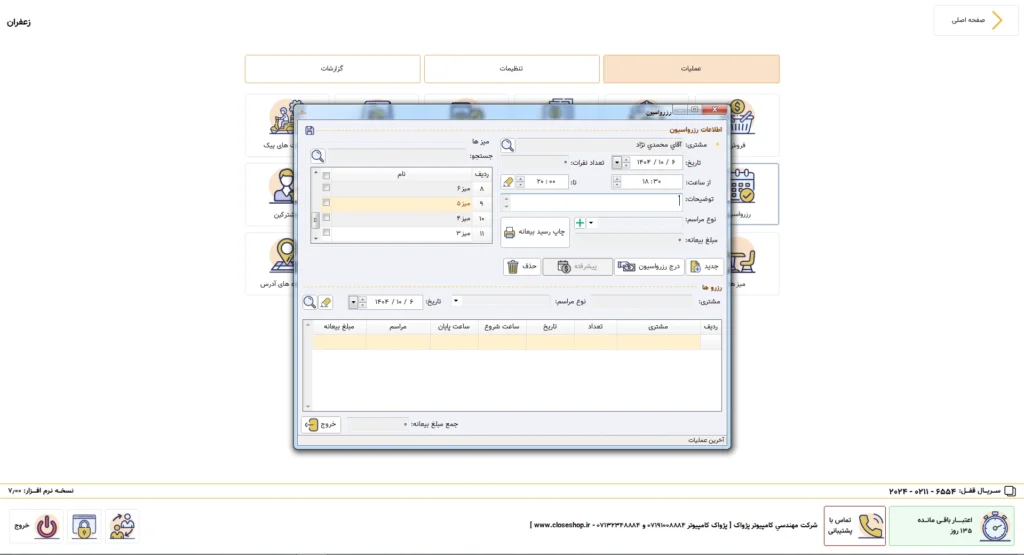Click the save disk icon in reservation dialog
The width and height of the screenshot is (1024, 555).
click(310, 131)
